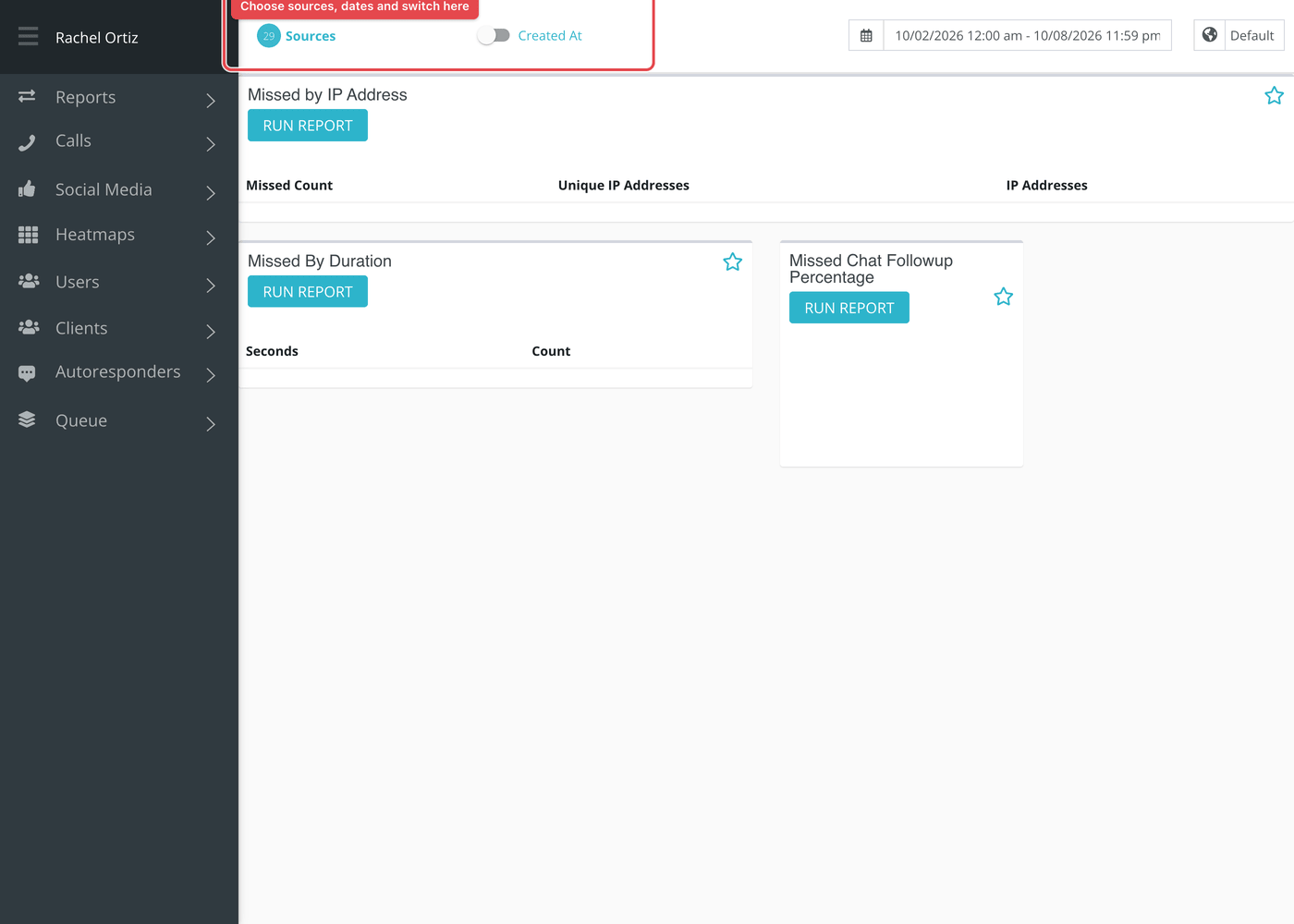Star the Missed Chat Followup Percentage report
1294x924 pixels.
1003,297
